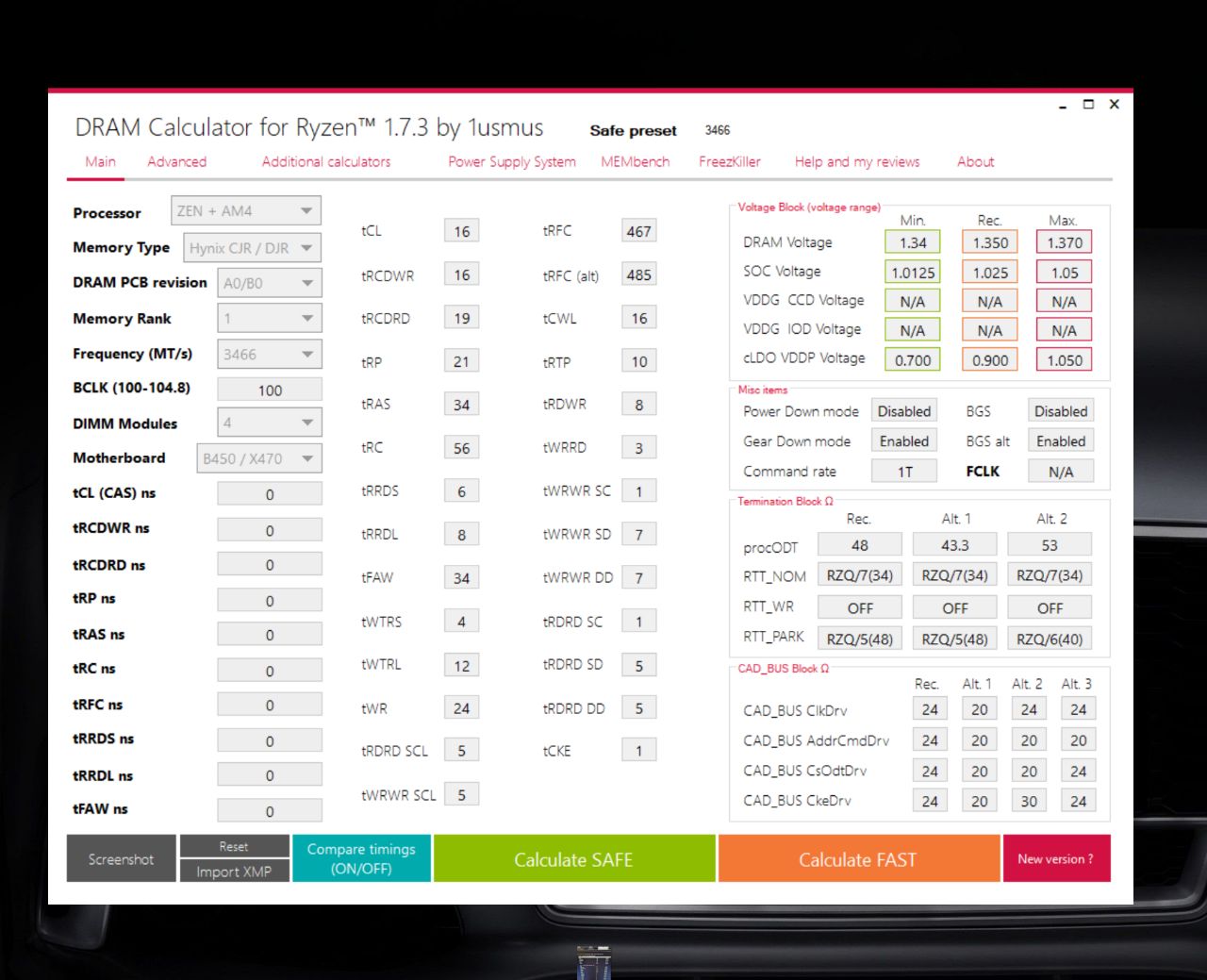
Task: Click the New version ? button
Action: coord(1056,858)
